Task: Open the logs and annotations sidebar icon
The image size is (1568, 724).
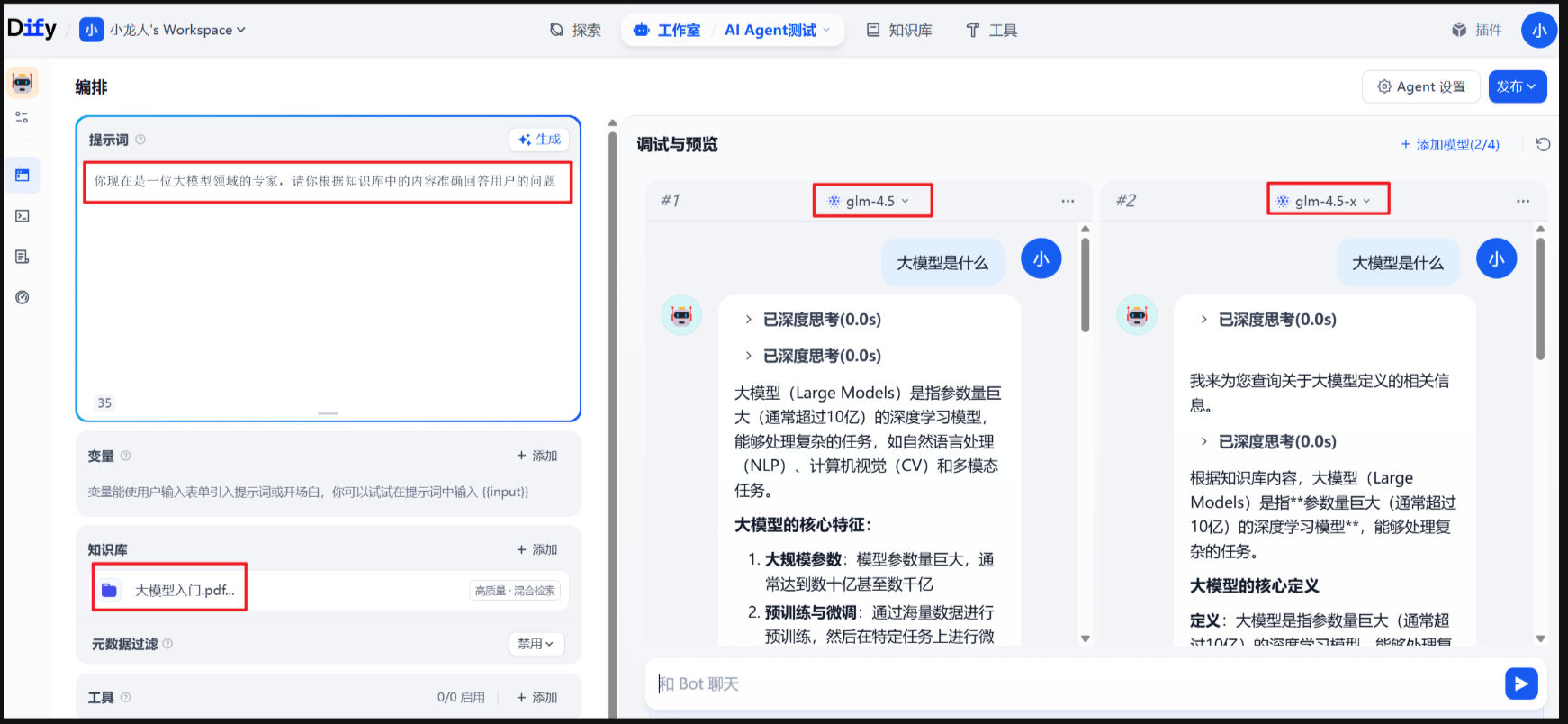Action: click(x=23, y=257)
